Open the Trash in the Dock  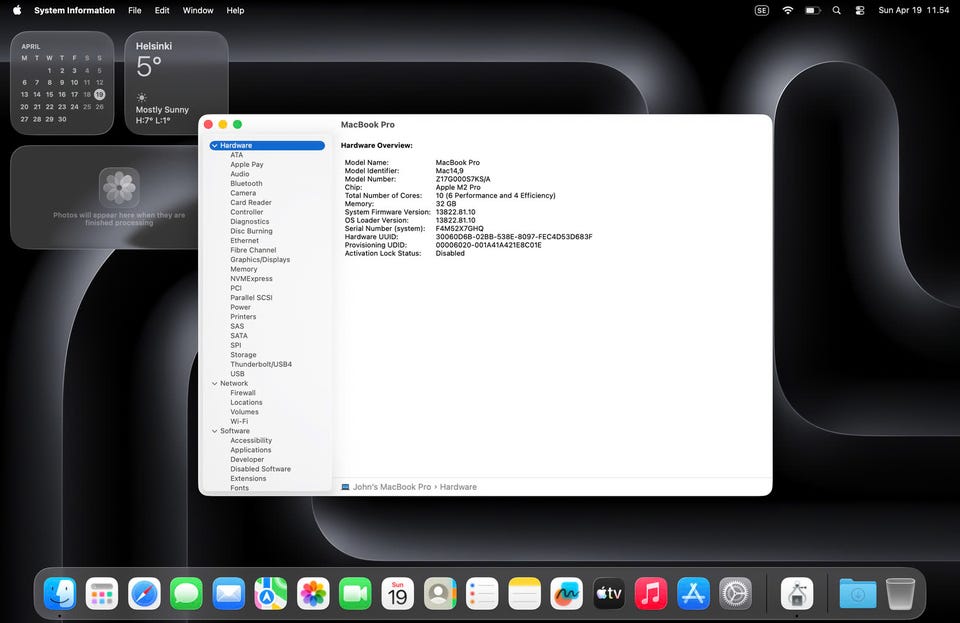tap(900, 594)
